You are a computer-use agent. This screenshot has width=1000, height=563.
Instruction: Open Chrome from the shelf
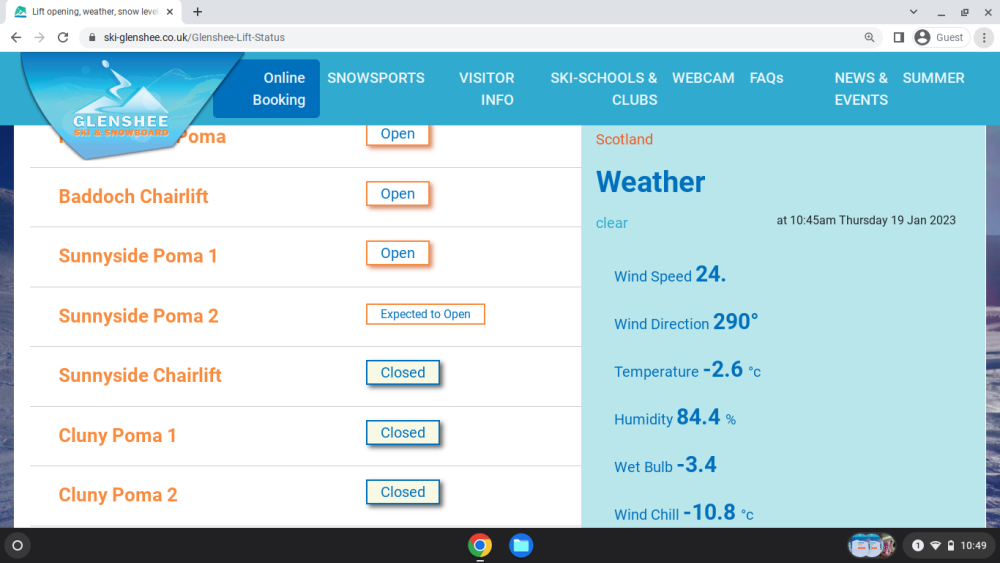point(480,545)
